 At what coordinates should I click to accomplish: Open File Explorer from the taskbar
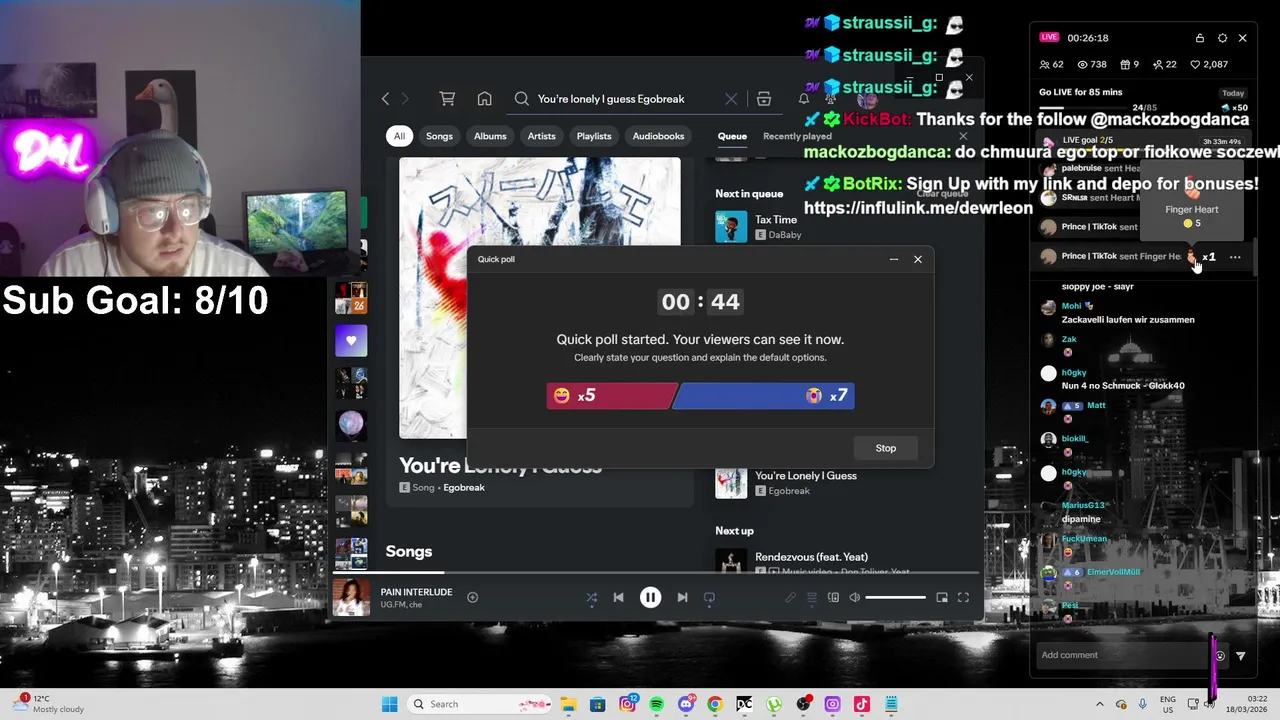[568, 704]
